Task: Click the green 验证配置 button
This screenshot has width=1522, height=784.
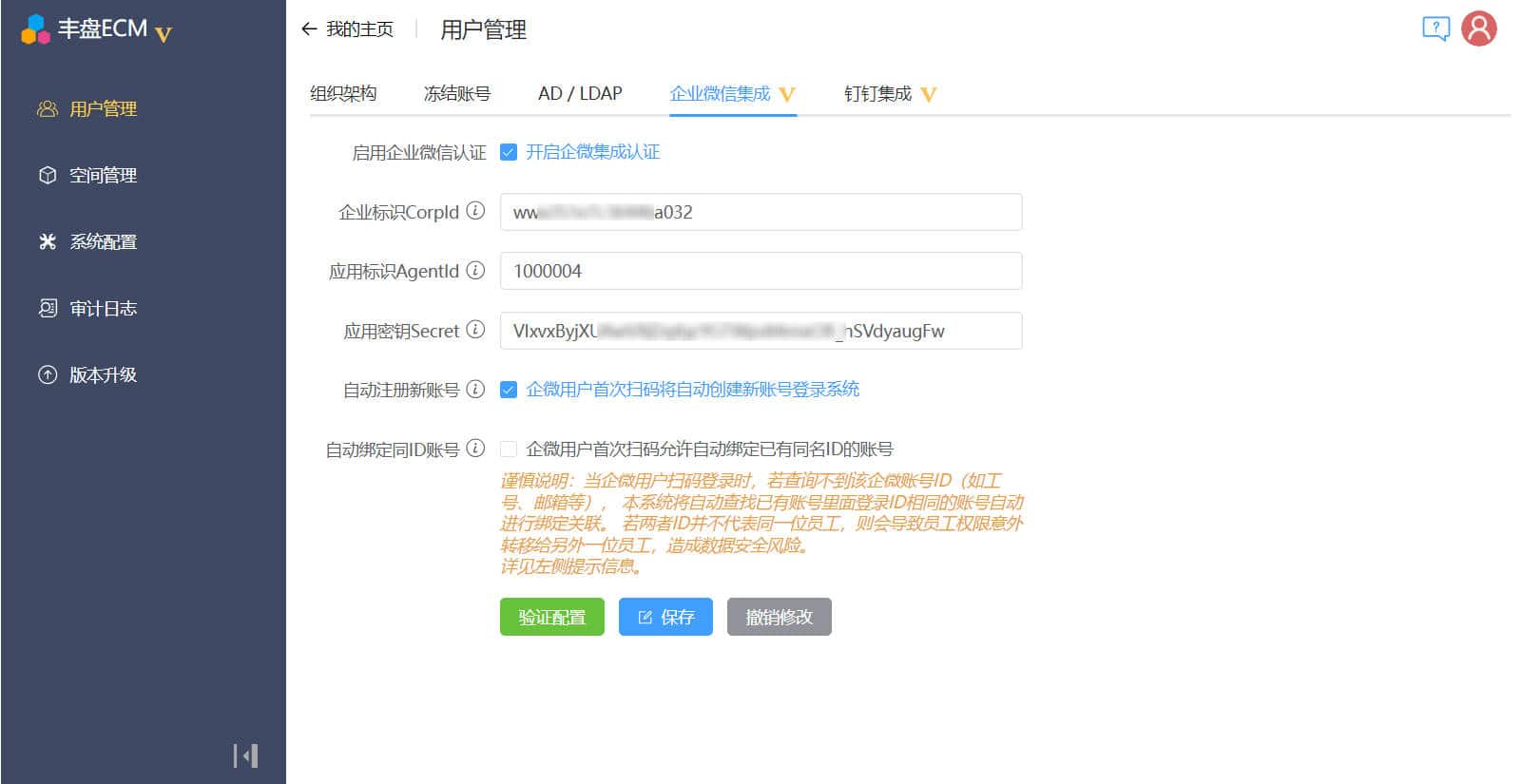Action: [551, 617]
